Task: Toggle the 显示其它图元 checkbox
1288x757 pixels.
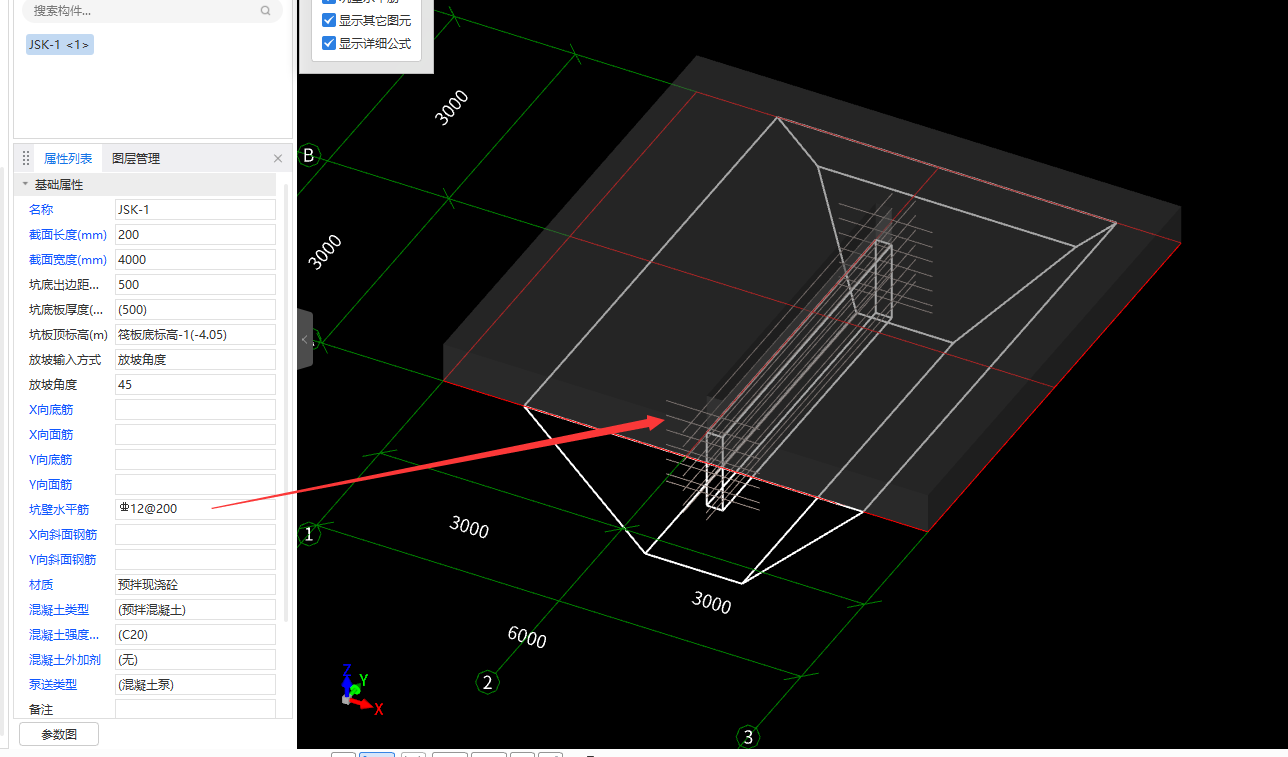Action: [x=329, y=20]
